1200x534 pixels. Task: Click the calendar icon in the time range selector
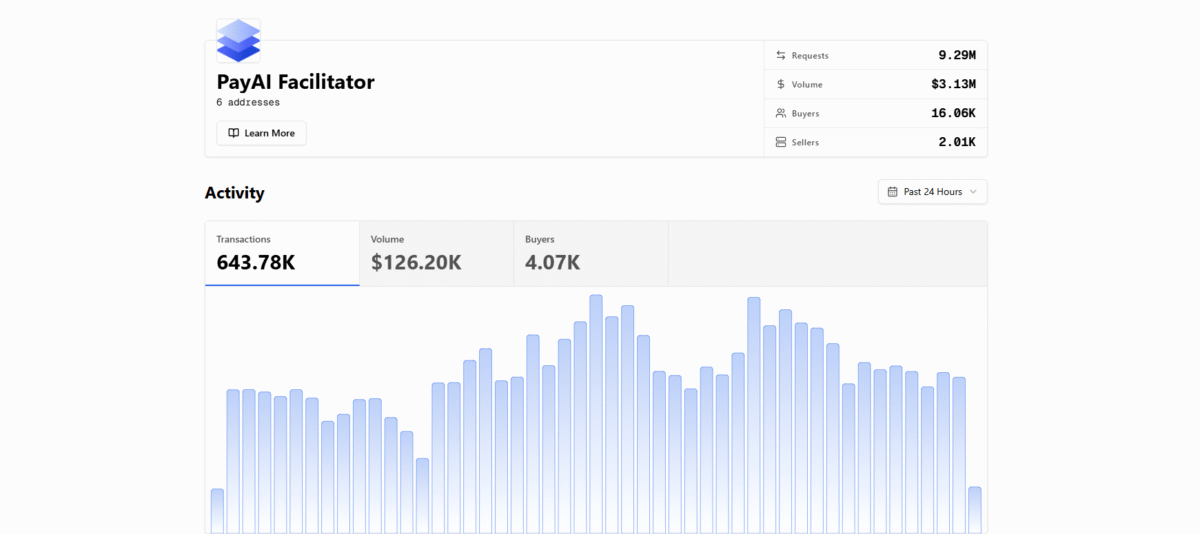(x=892, y=192)
